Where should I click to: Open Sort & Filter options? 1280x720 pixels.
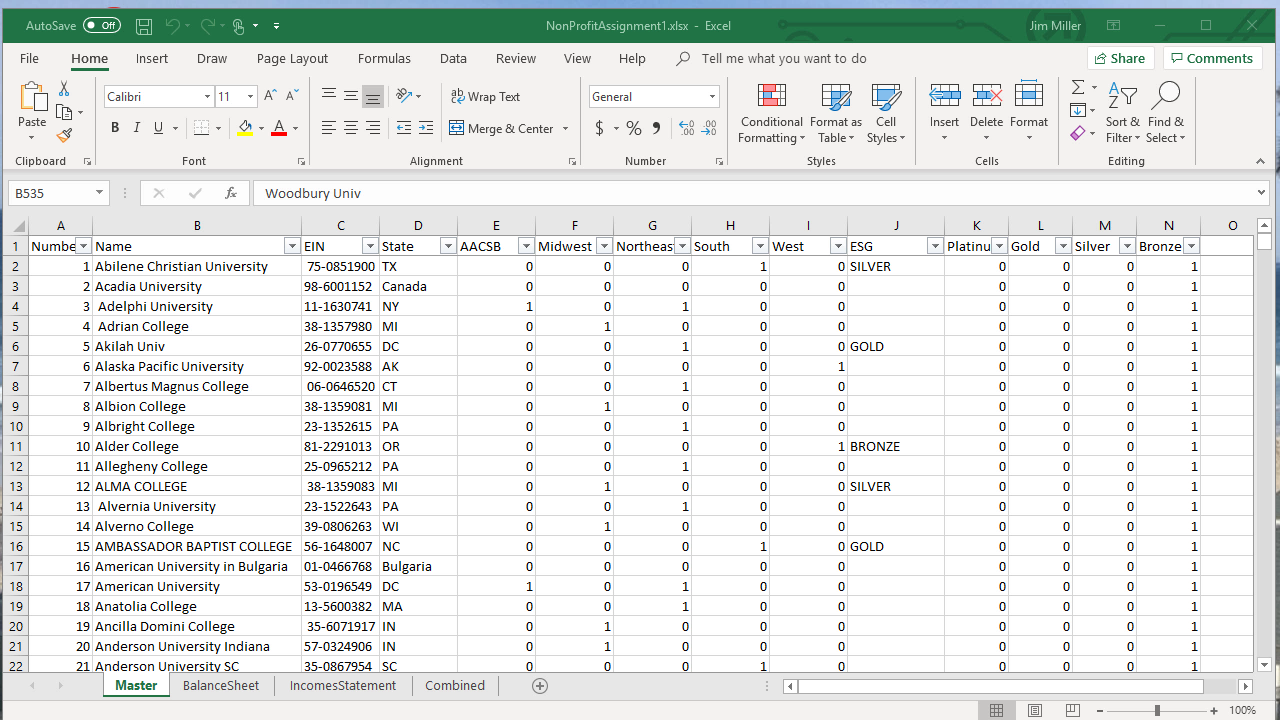1123,114
